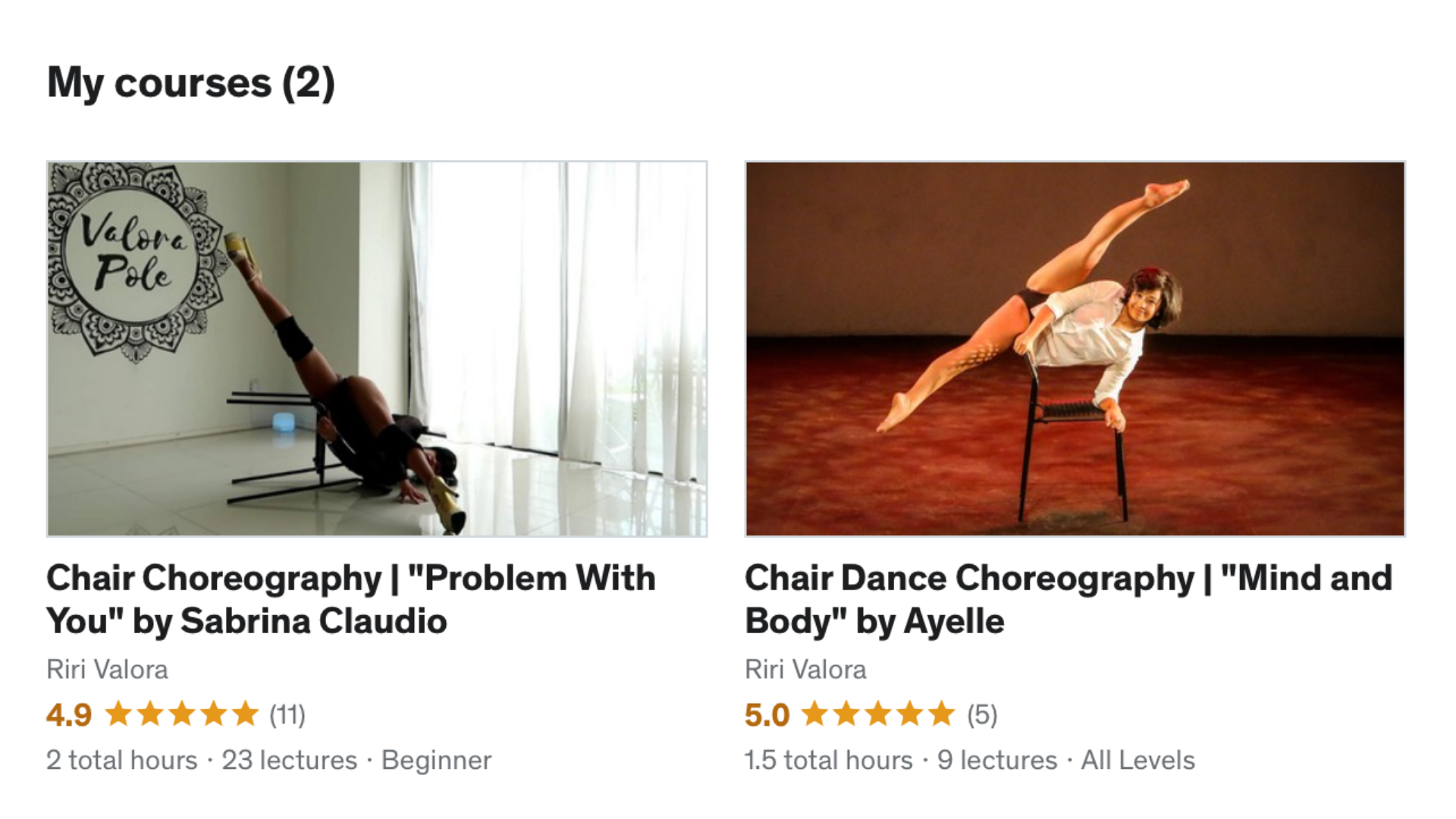This screenshot has height=819, width=1456.
Task: Click middle star of 5.0 rating
Action: pos(878,714)
